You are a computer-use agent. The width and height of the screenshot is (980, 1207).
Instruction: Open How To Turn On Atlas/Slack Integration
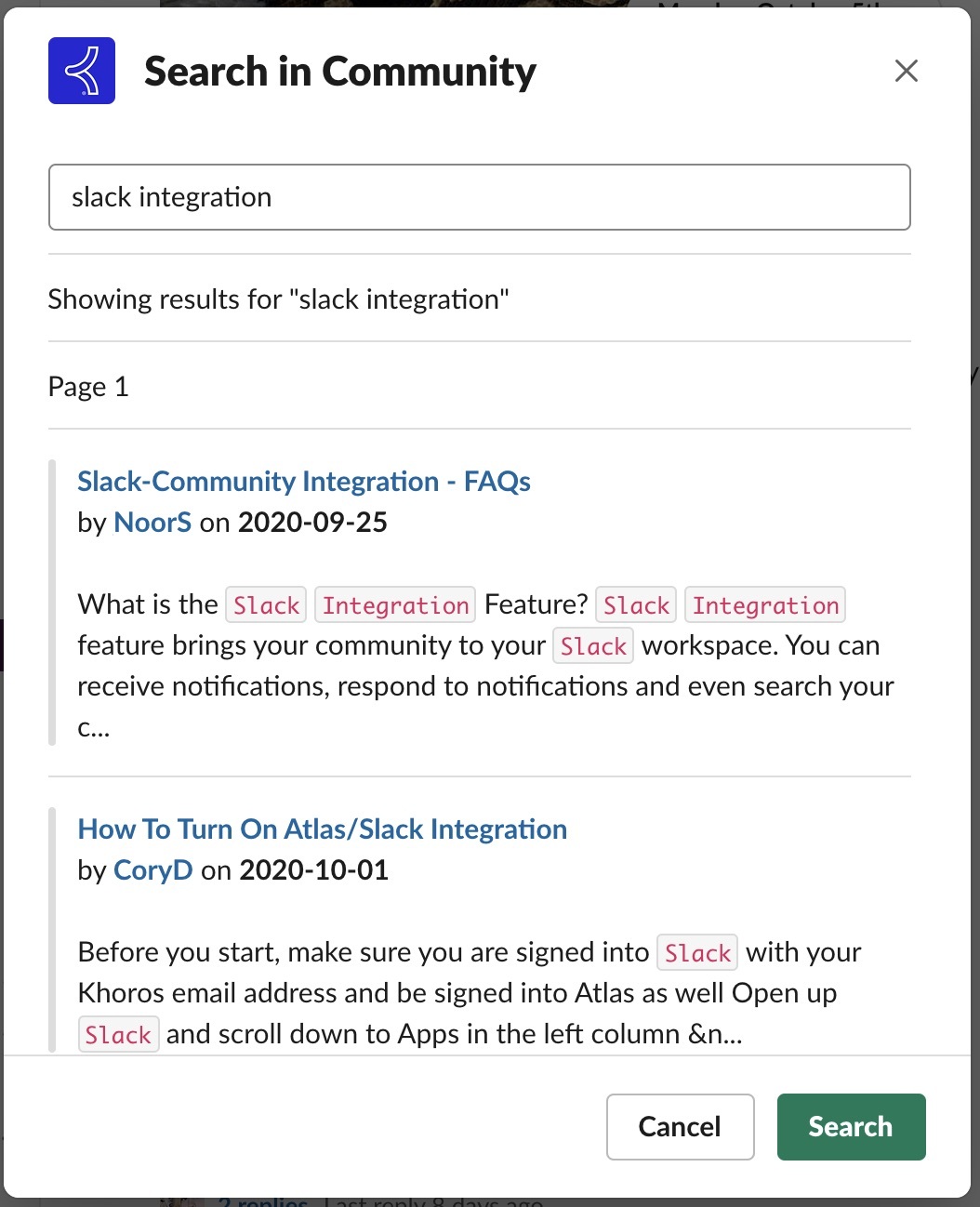(323, 829)
